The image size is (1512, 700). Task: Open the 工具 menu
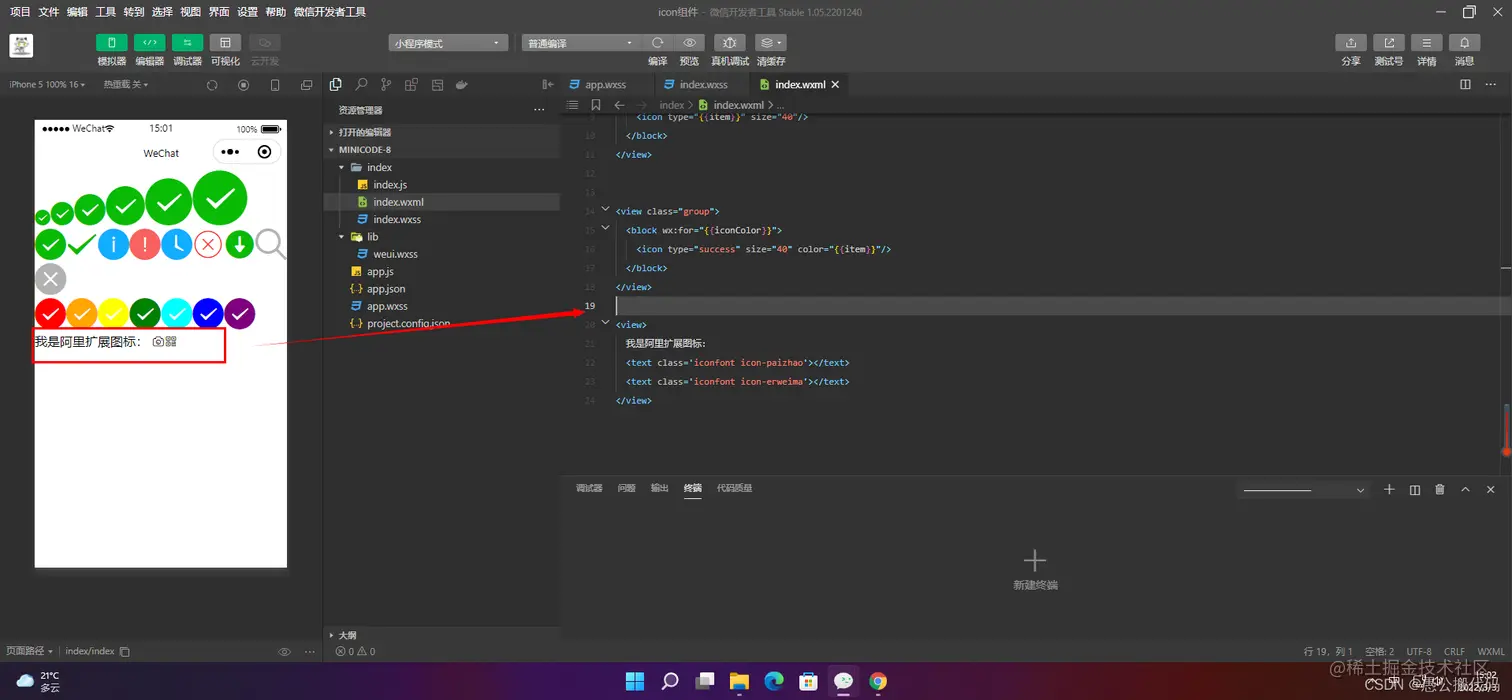105,12
